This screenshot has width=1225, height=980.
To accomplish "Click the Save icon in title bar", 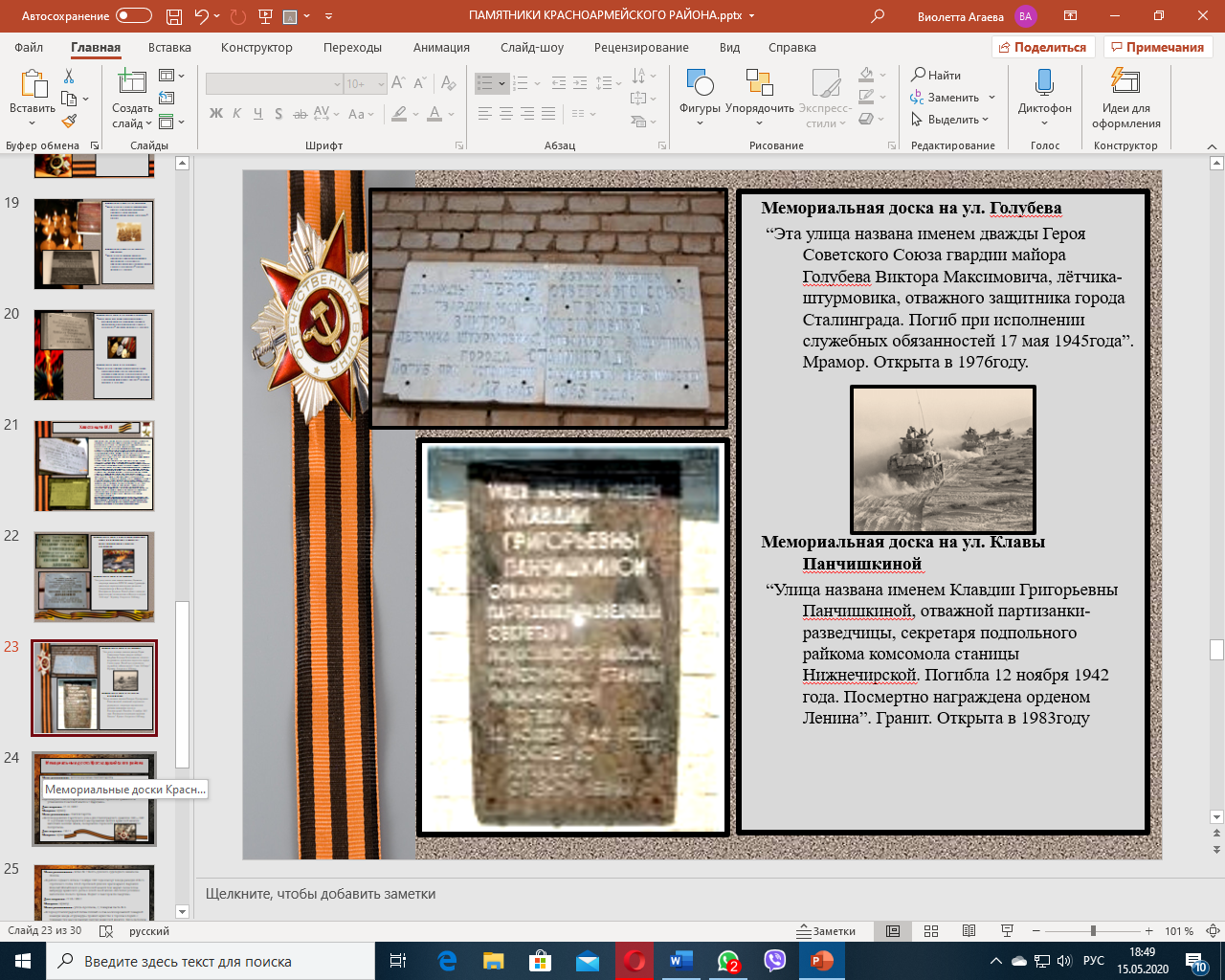I will coord(173,16).
